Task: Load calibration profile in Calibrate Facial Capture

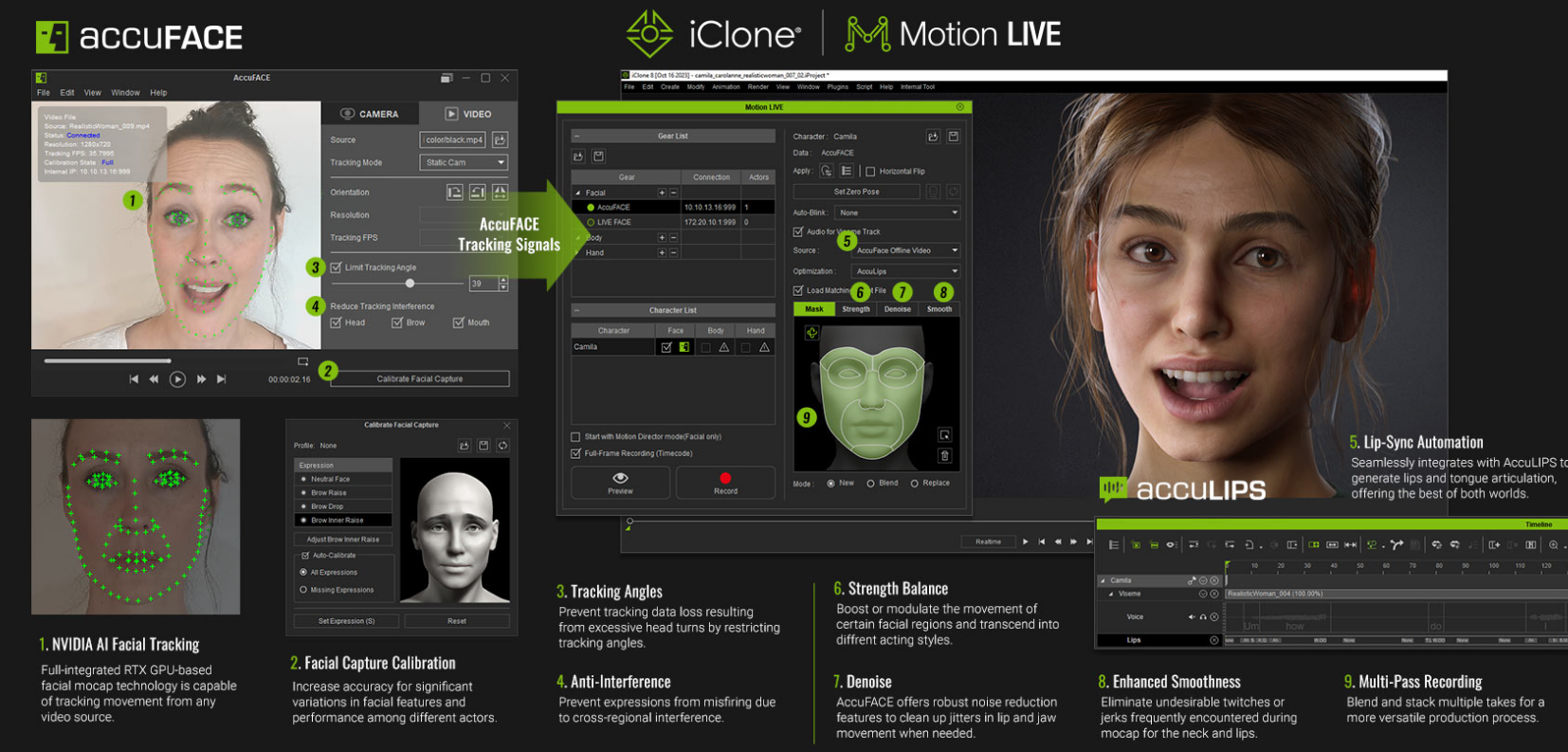Action: point(464,445)
